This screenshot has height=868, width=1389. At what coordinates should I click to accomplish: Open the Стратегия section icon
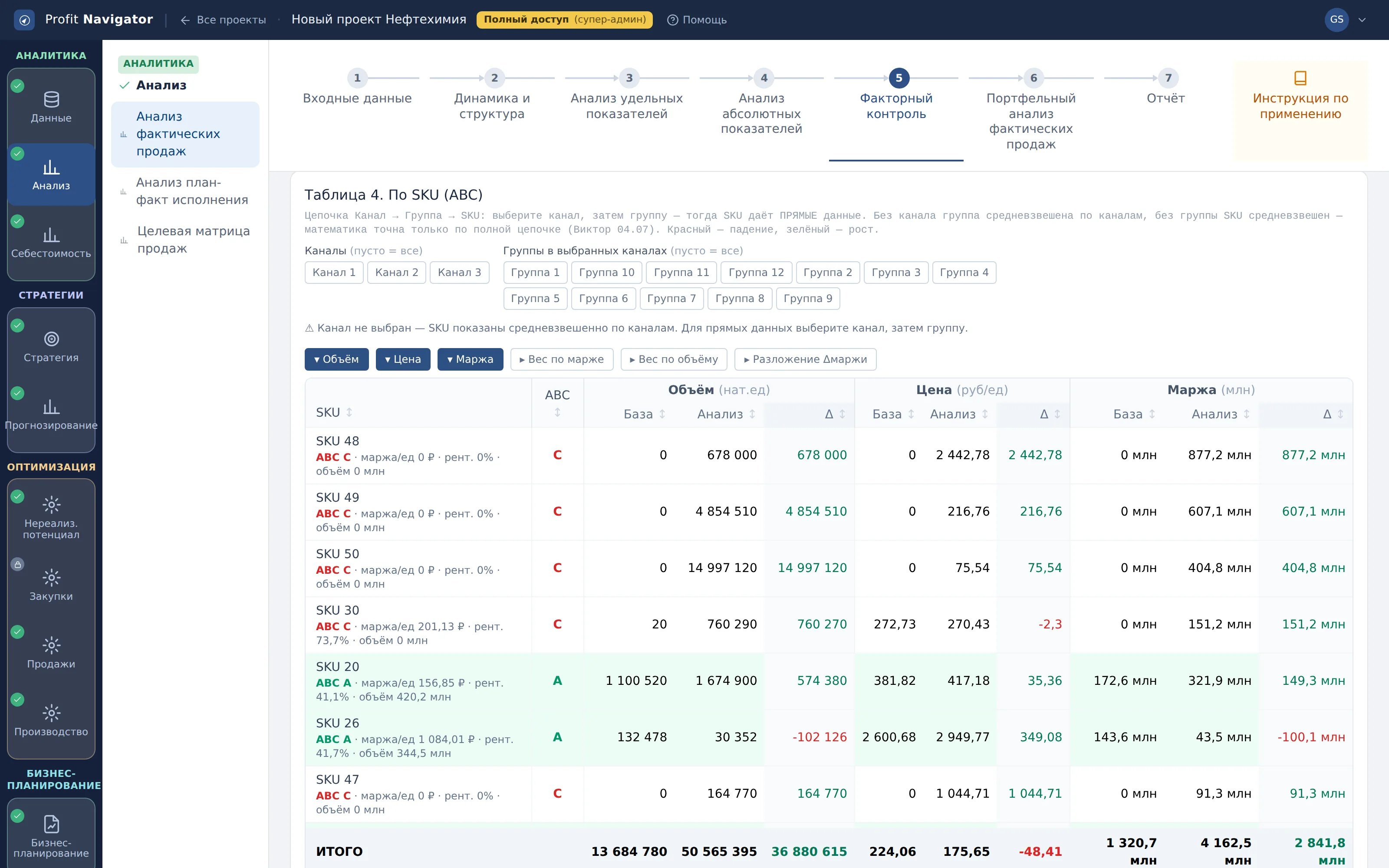[x=51, y=339]
